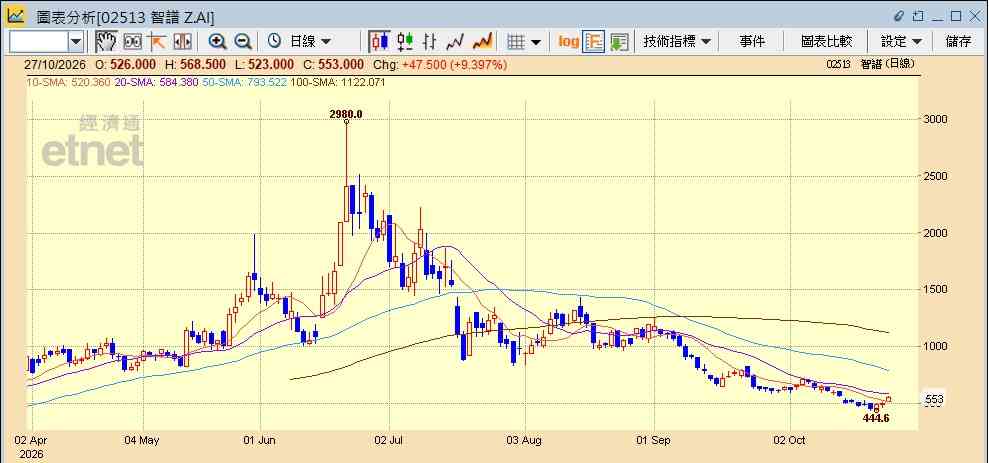Toggle the data legend panel icon
The width and height of the screenshot is (989, 463).
tap(594, 42)
